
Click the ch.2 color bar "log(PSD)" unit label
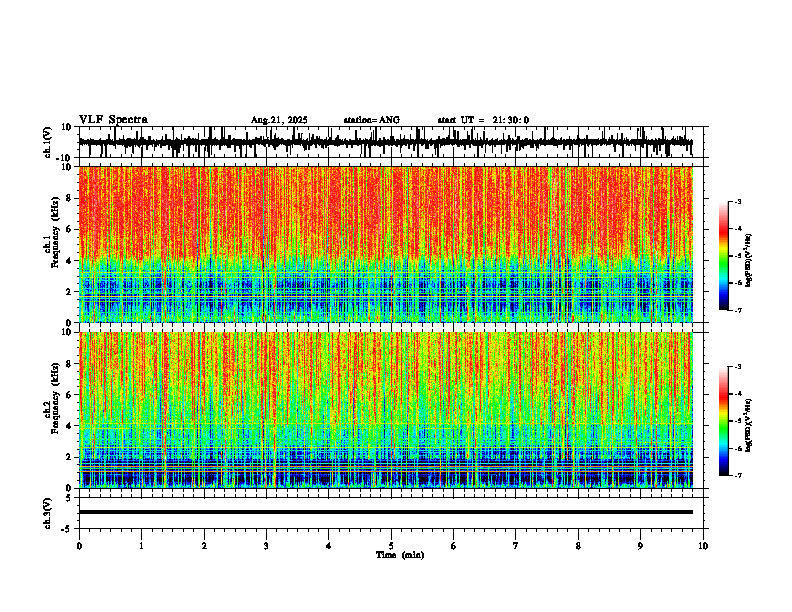pos(749,425)
